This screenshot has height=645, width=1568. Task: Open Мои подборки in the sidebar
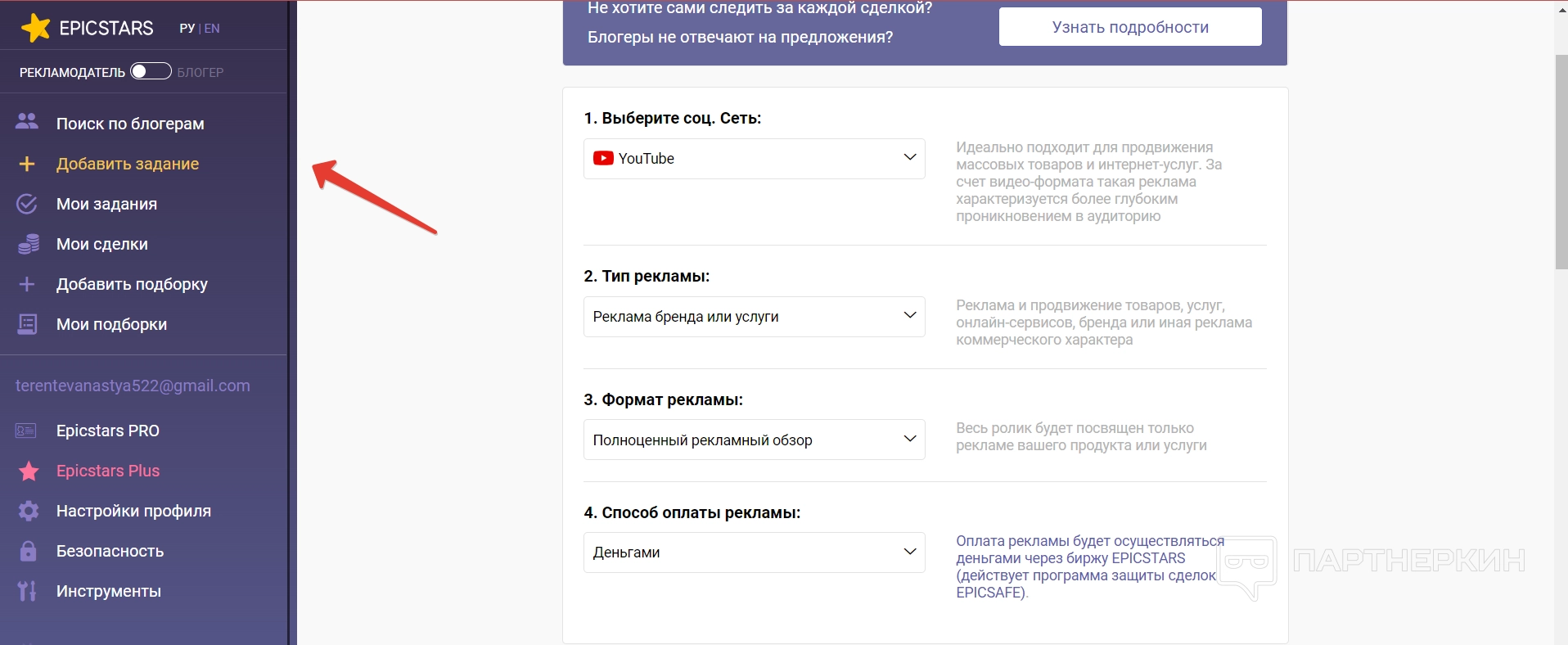(111, 324)
